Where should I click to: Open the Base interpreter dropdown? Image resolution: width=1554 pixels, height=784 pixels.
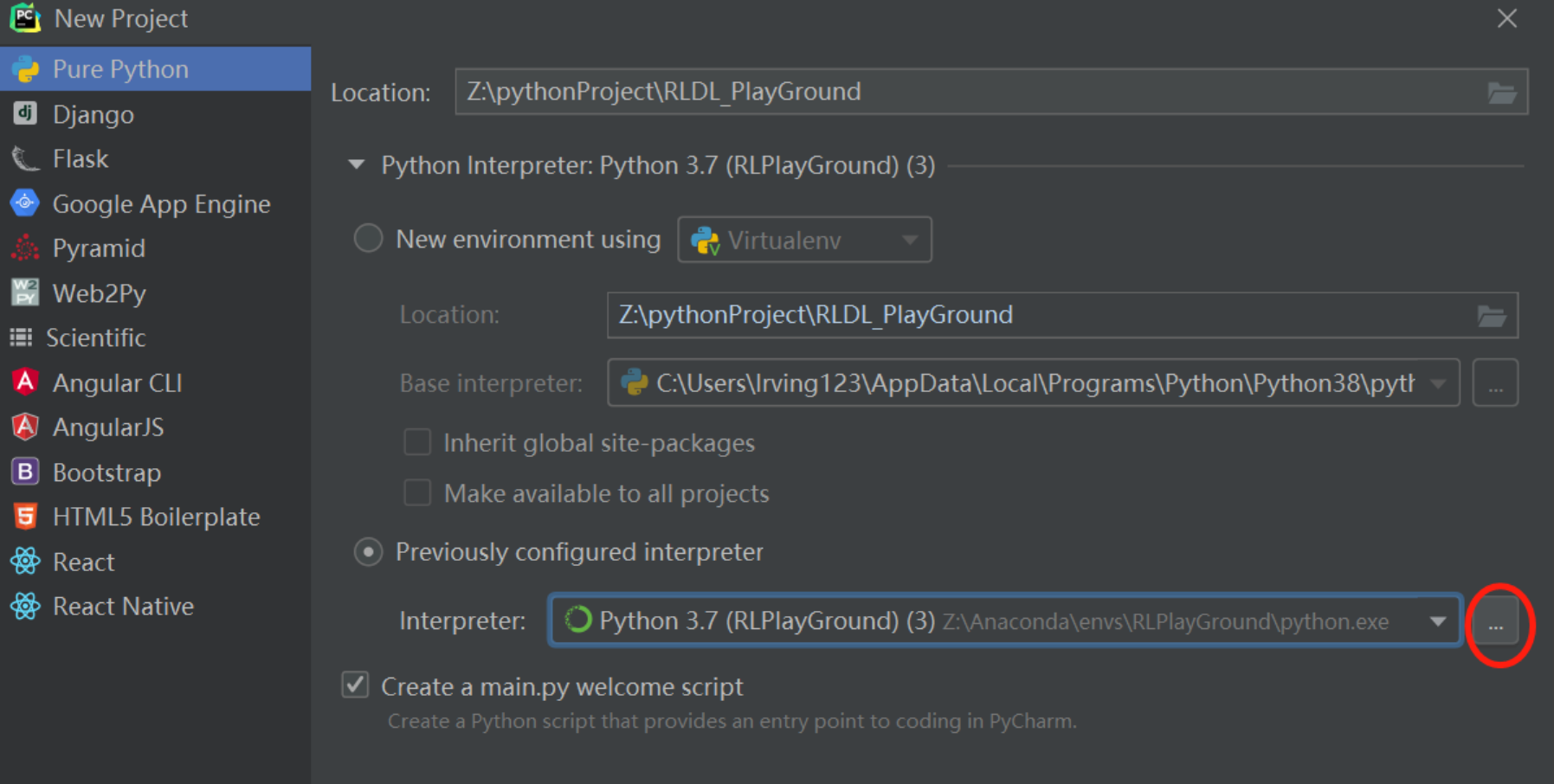(x=1440, y=382)
